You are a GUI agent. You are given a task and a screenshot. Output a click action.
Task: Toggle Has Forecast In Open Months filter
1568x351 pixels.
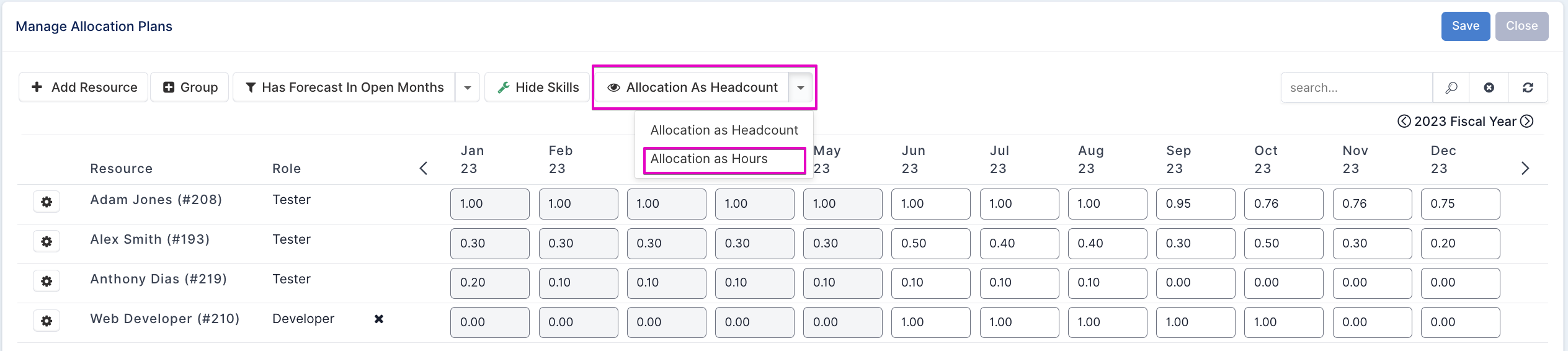[344, 87]
